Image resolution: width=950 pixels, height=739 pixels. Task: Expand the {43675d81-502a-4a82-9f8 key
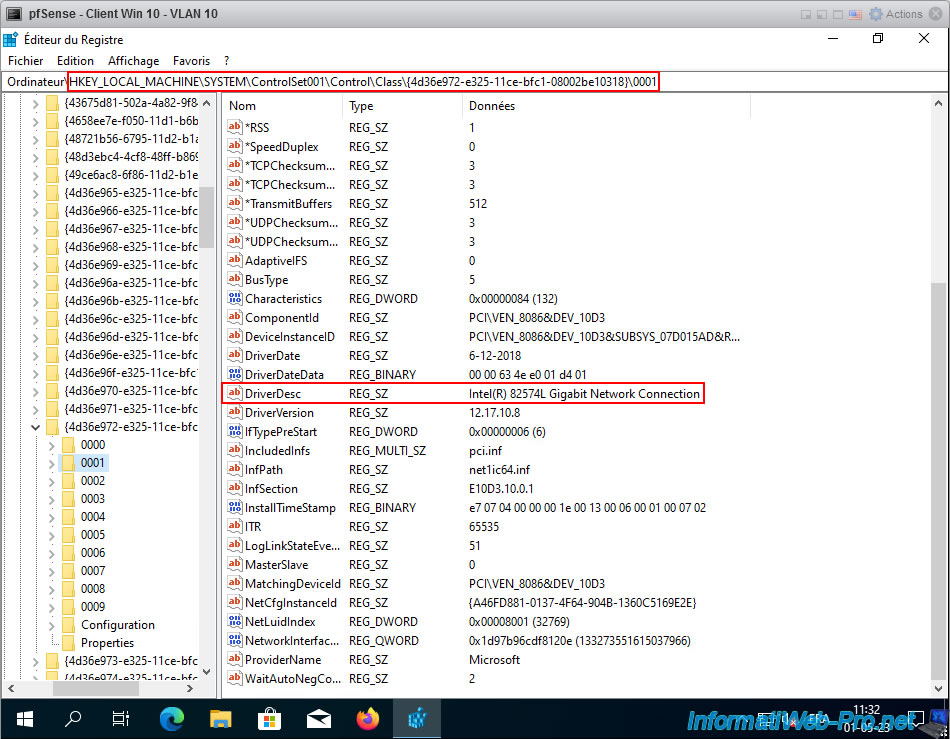[x=36, y=104]
